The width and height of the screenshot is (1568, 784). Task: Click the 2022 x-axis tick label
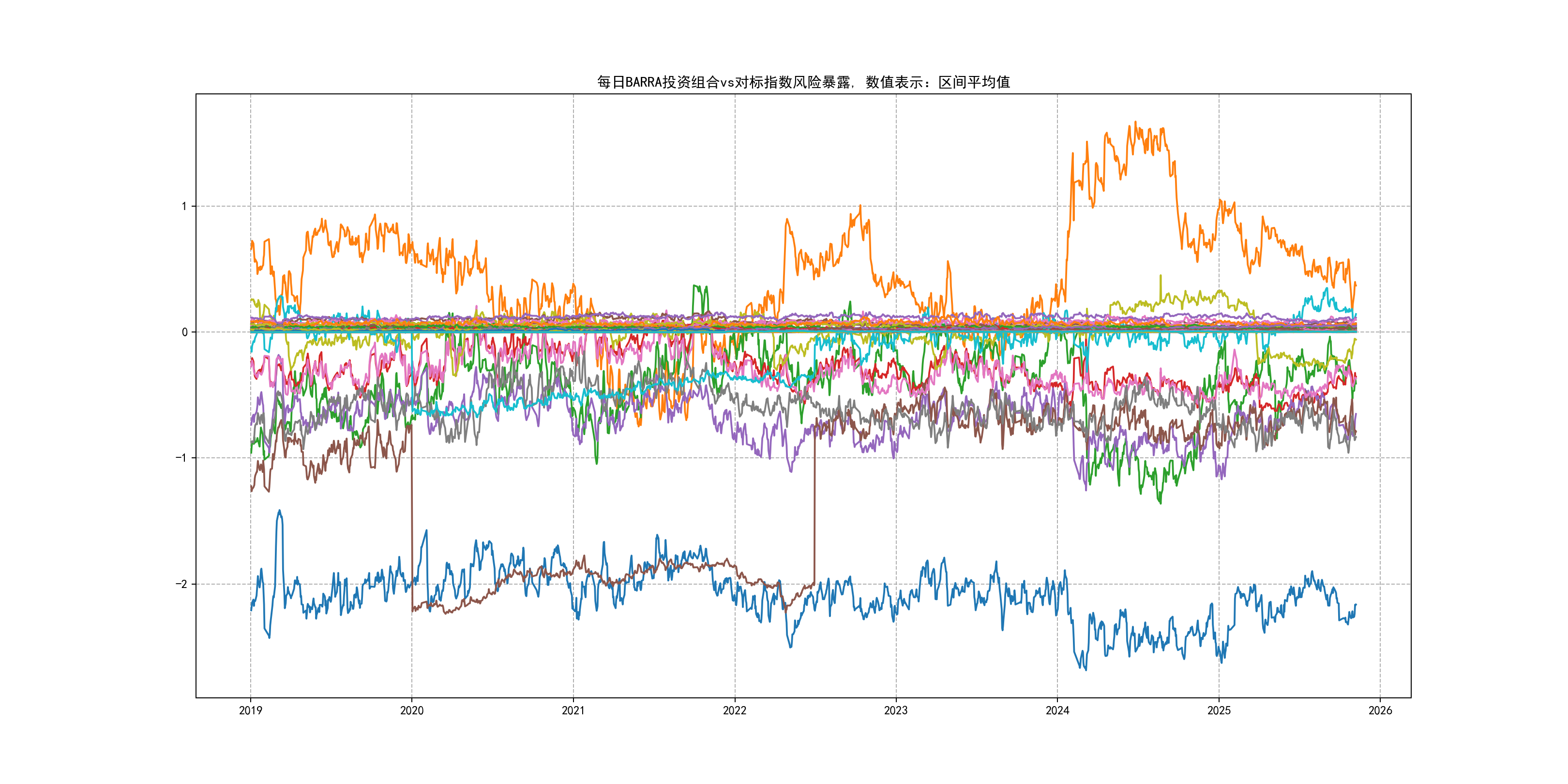click(x=734, y=710)
